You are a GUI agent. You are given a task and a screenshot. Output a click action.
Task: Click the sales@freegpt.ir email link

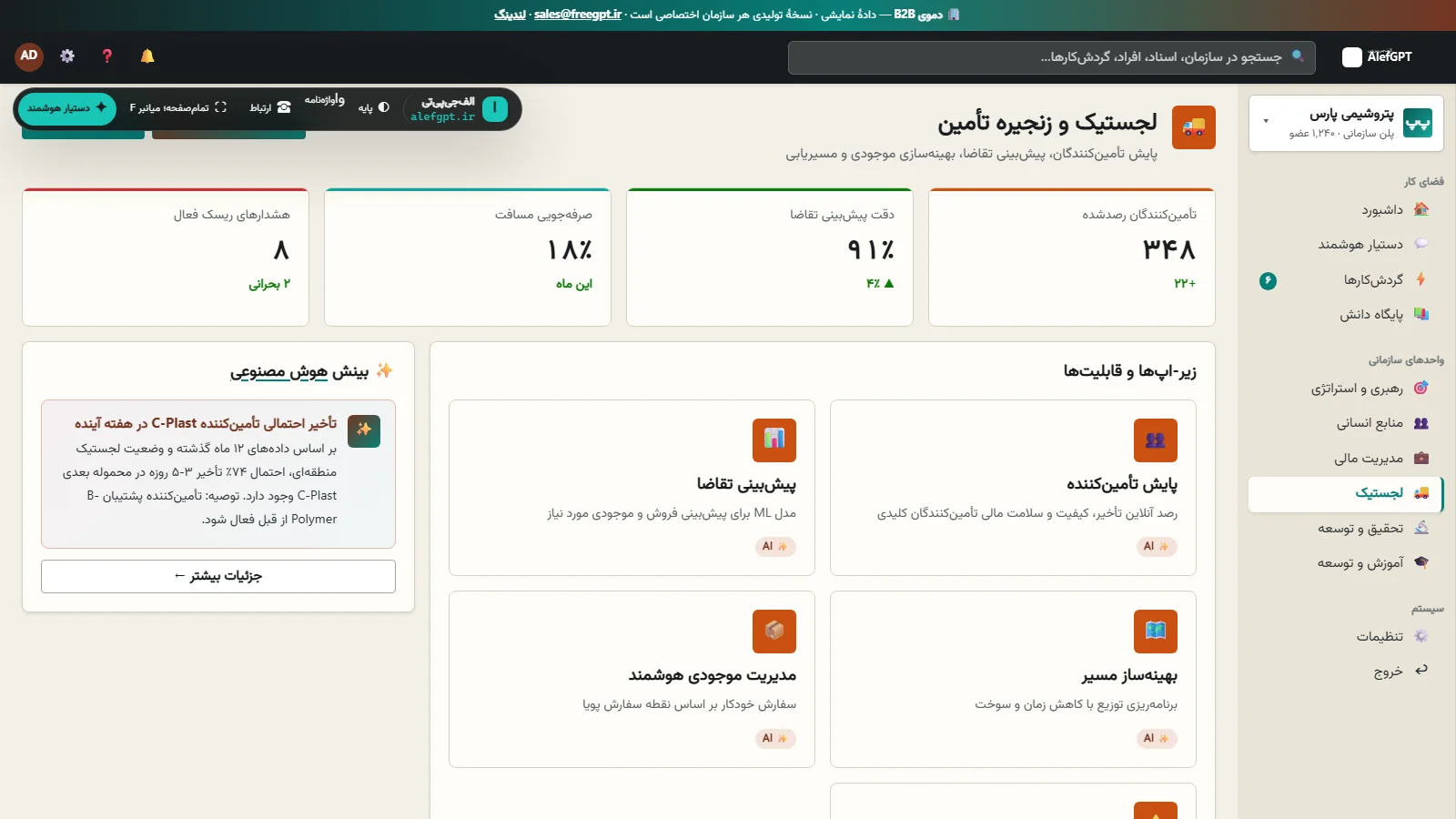[x=578, y=14]
